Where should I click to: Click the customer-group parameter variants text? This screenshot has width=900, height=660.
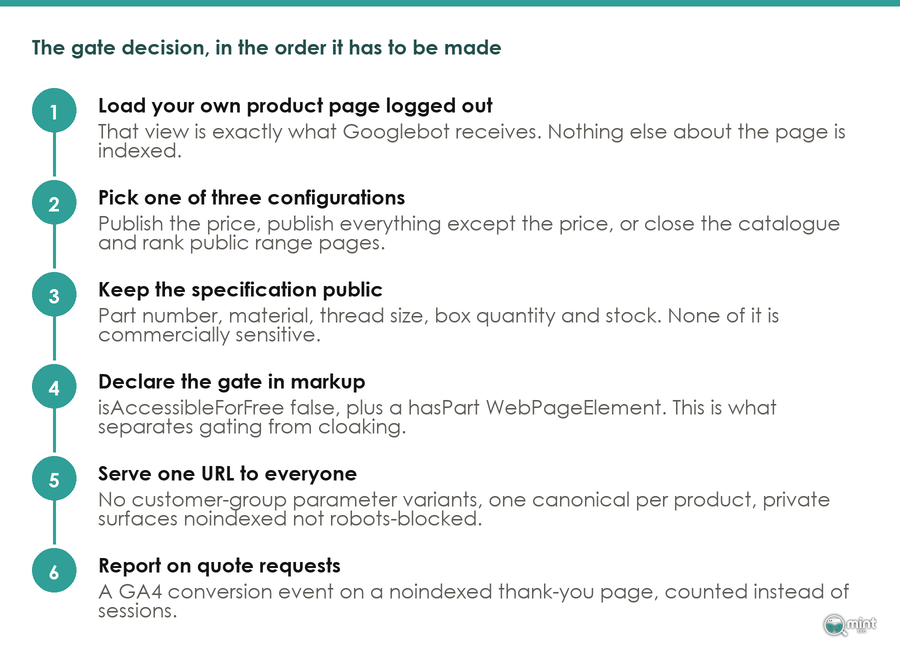pyautogui.click(x=464, y=508)
